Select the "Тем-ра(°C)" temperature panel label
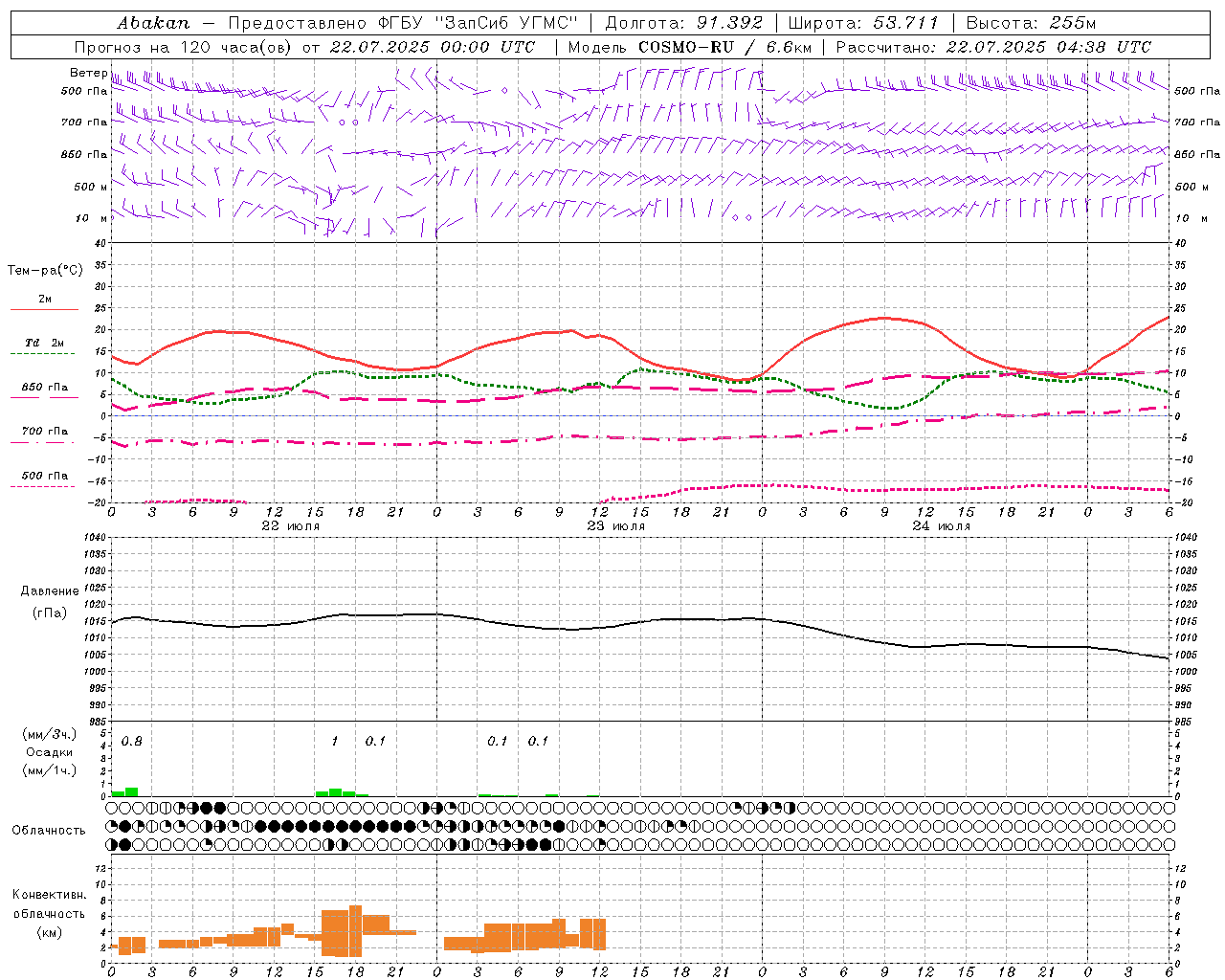Screen dimensions: 1225x980 tap(45, 271)
